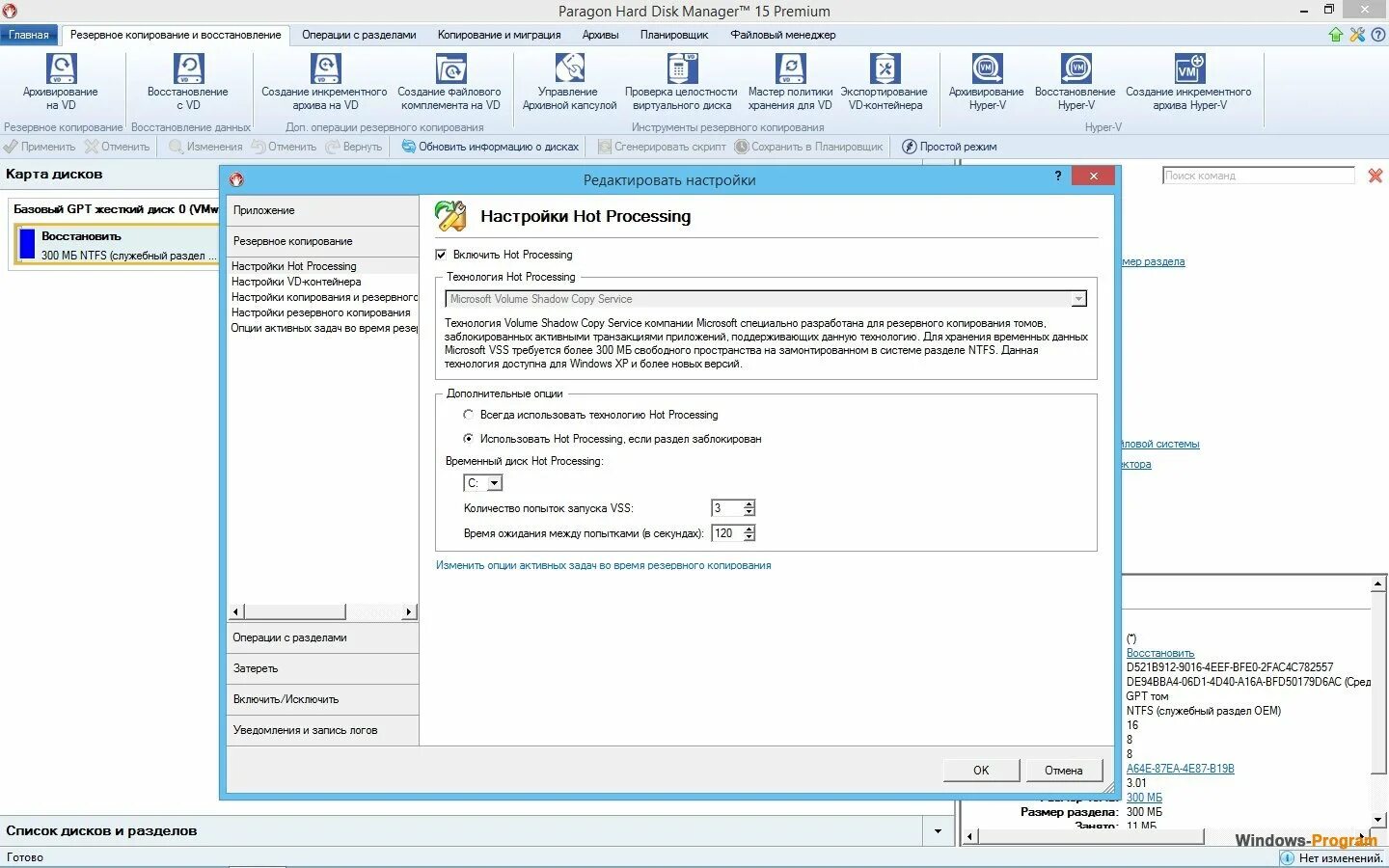Start Архивирование Hyper-V
Image resolution: width=1389 pixels, height=868 pixels.
986,82
